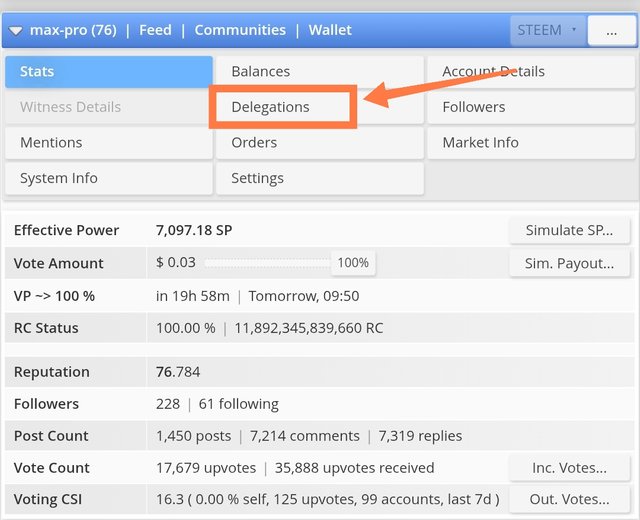
Task: Click the '17,679 upvotes' count
Action: pyautogui.click(x=206, y=468)
